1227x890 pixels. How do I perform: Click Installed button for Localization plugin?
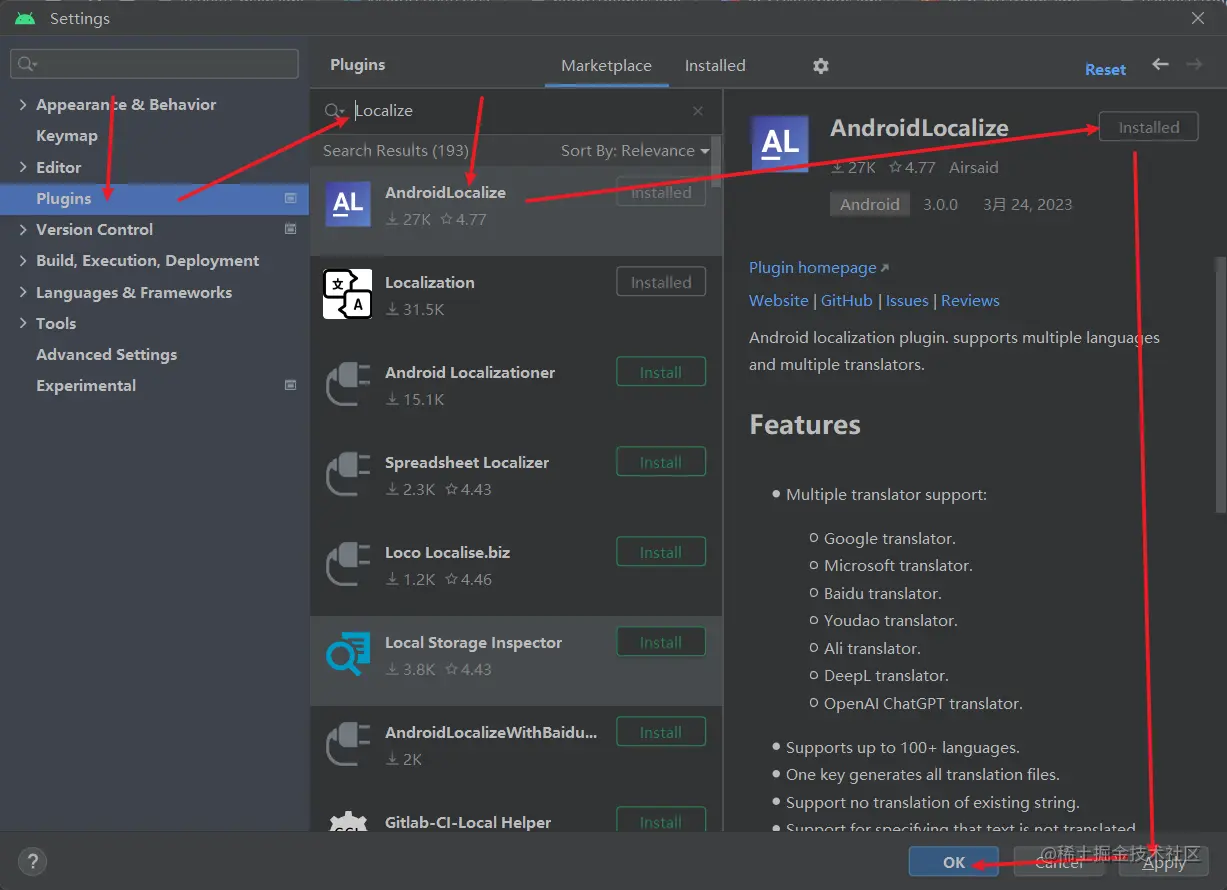coord(661,282)
